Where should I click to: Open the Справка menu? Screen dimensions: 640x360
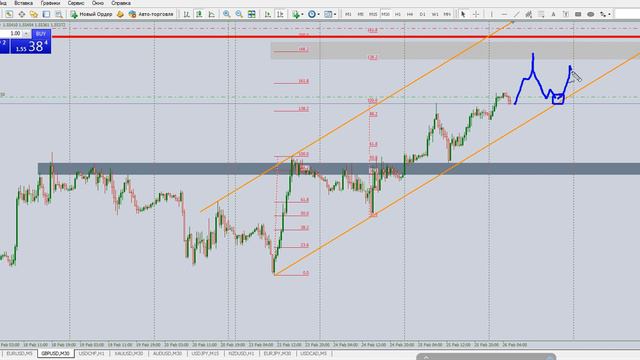121,3
